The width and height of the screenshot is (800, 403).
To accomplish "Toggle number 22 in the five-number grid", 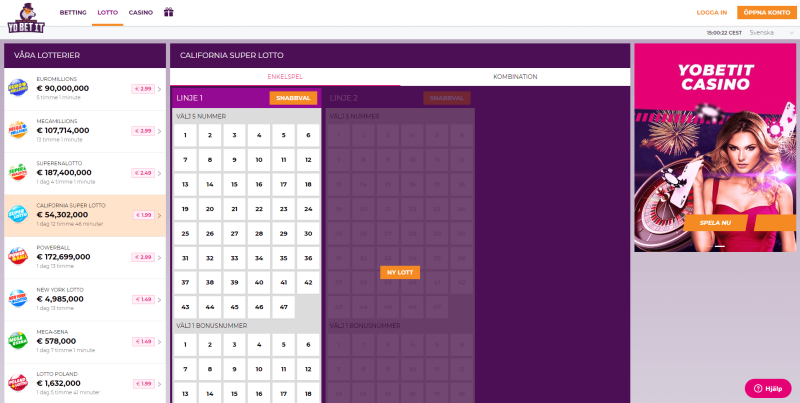I will tap(259, 209).
